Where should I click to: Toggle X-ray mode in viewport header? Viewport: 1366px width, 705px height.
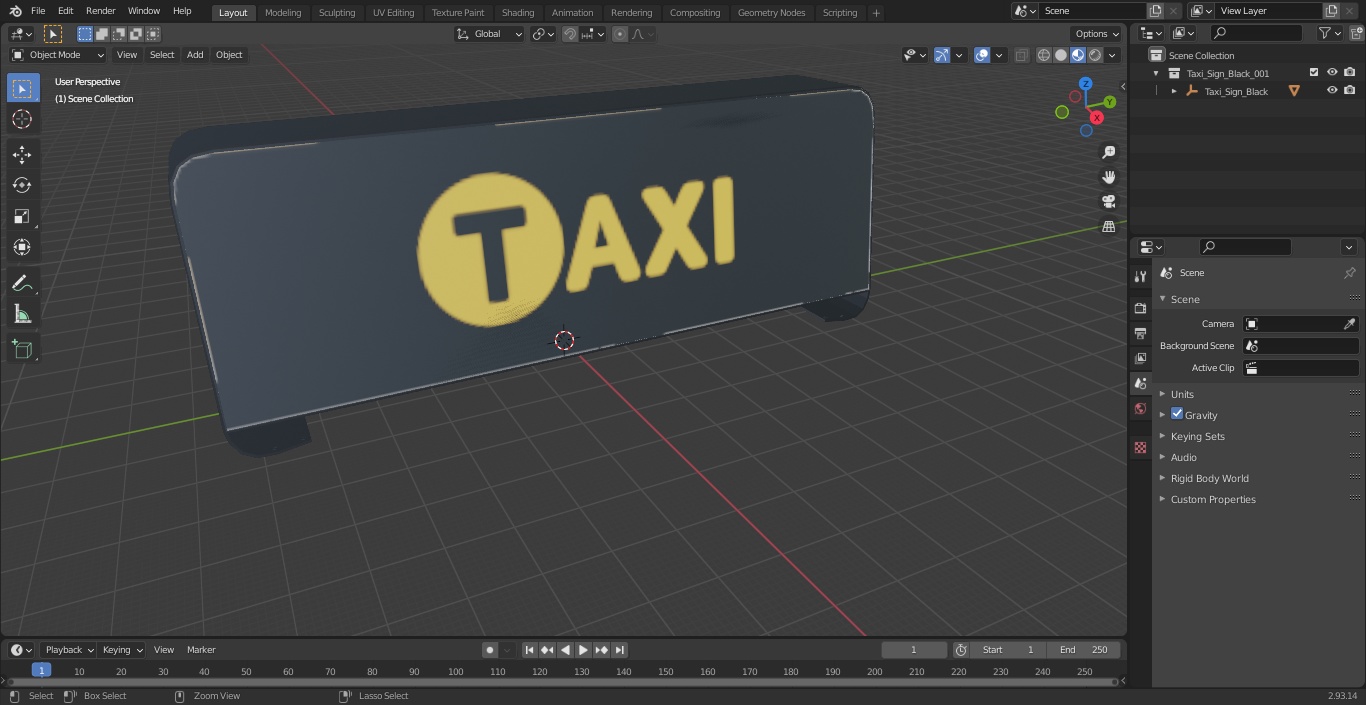tap(1021, 55)
